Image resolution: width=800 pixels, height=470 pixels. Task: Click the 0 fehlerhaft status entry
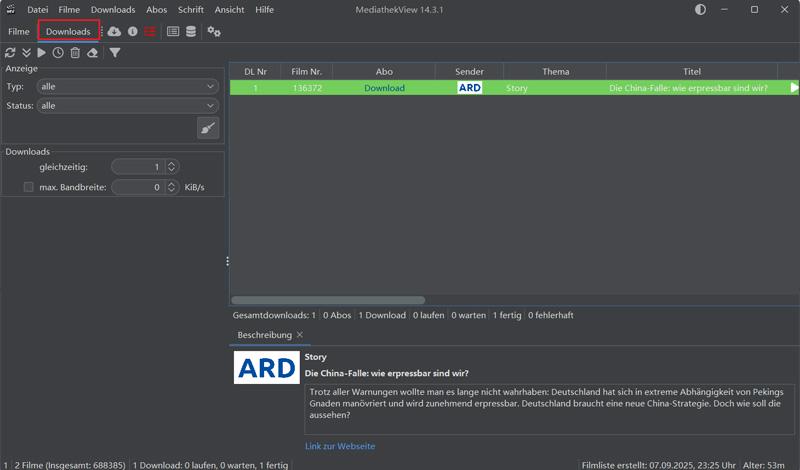(x=551, y=315)
